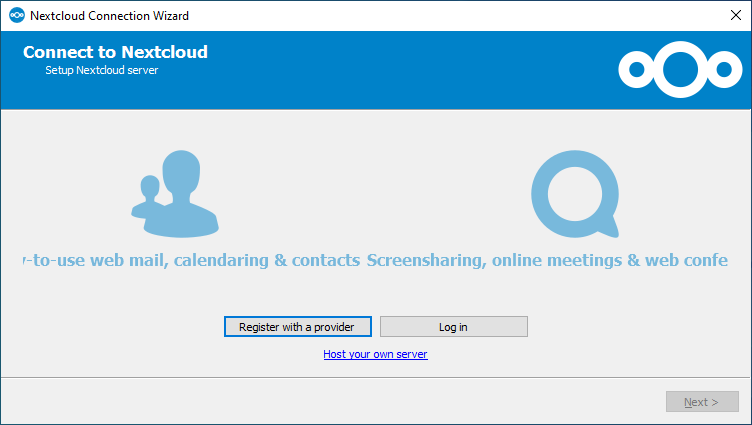Viewport: 752px width, 425px height.
Task: Select the web mail, calendaring & contacts caption
Action: [x=192, y=260]
